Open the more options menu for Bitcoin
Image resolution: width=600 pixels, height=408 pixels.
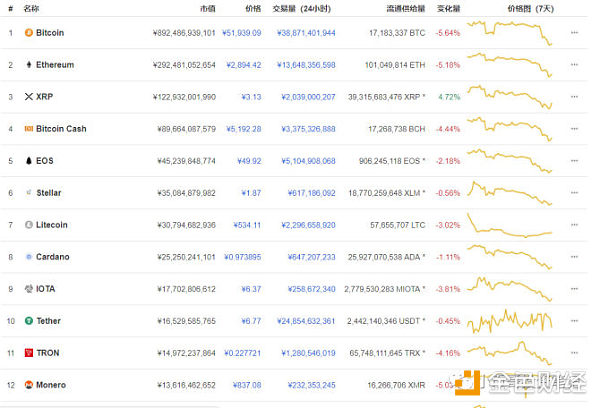(x=574, y=33)
